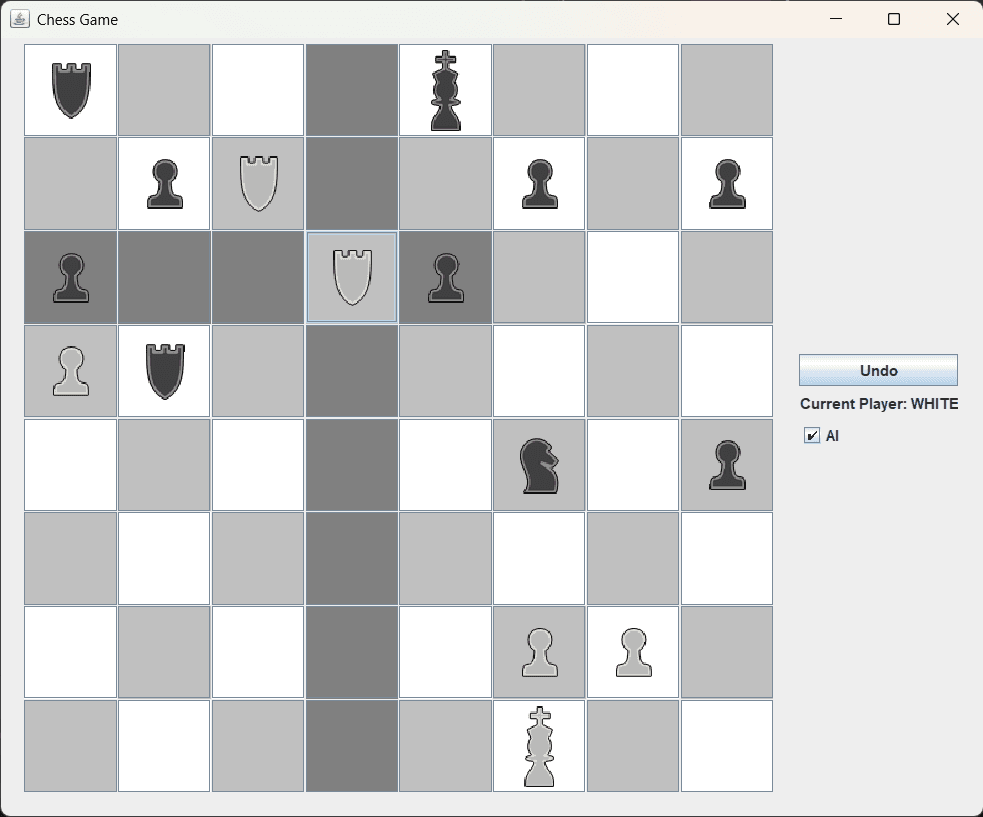Click the black pawn on h7
This screenshot has width=983, height=817.
727,183
